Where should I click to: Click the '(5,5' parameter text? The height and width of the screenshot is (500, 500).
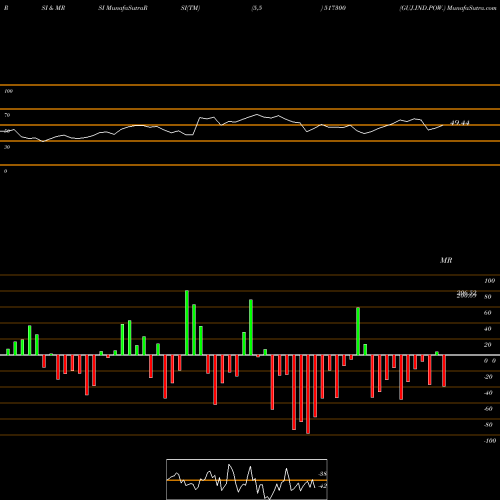click(x=257, y=8)
